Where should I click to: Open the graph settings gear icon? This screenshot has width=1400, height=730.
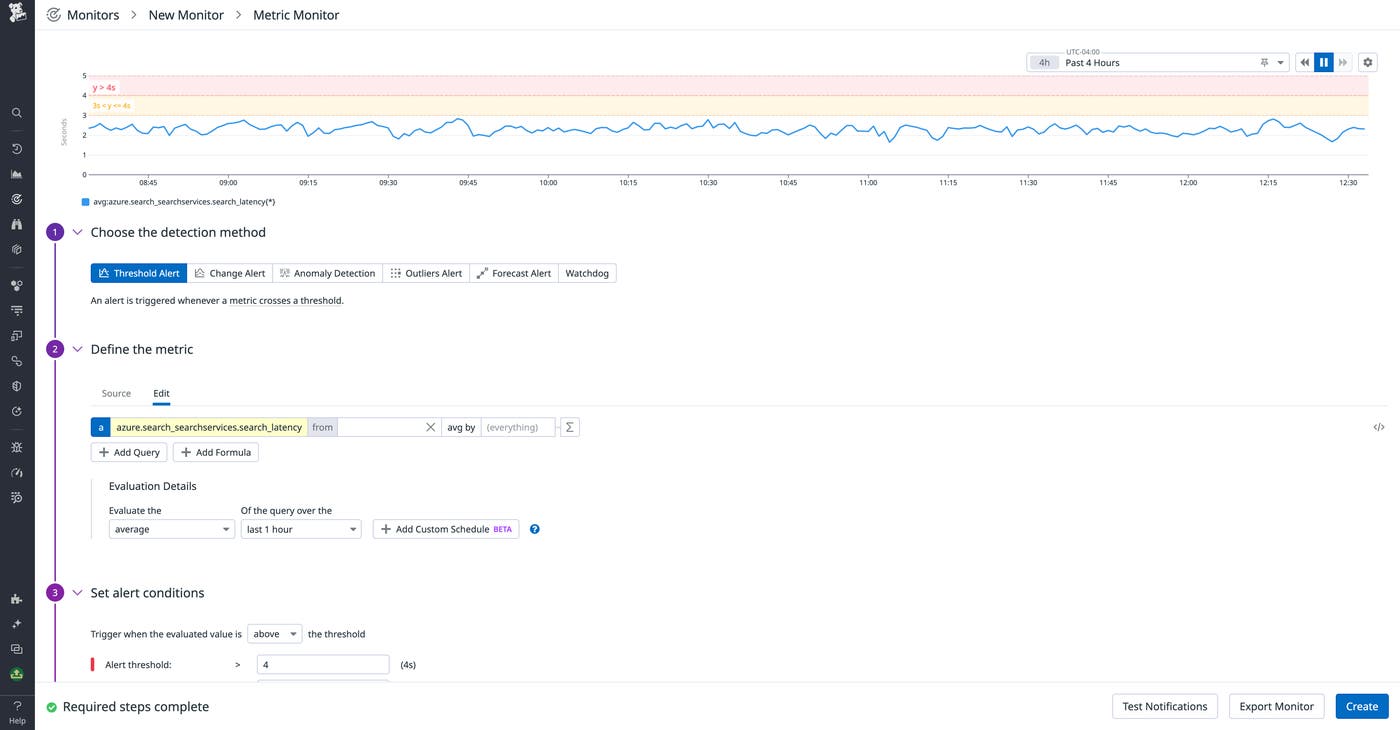tap(1367, 62)
